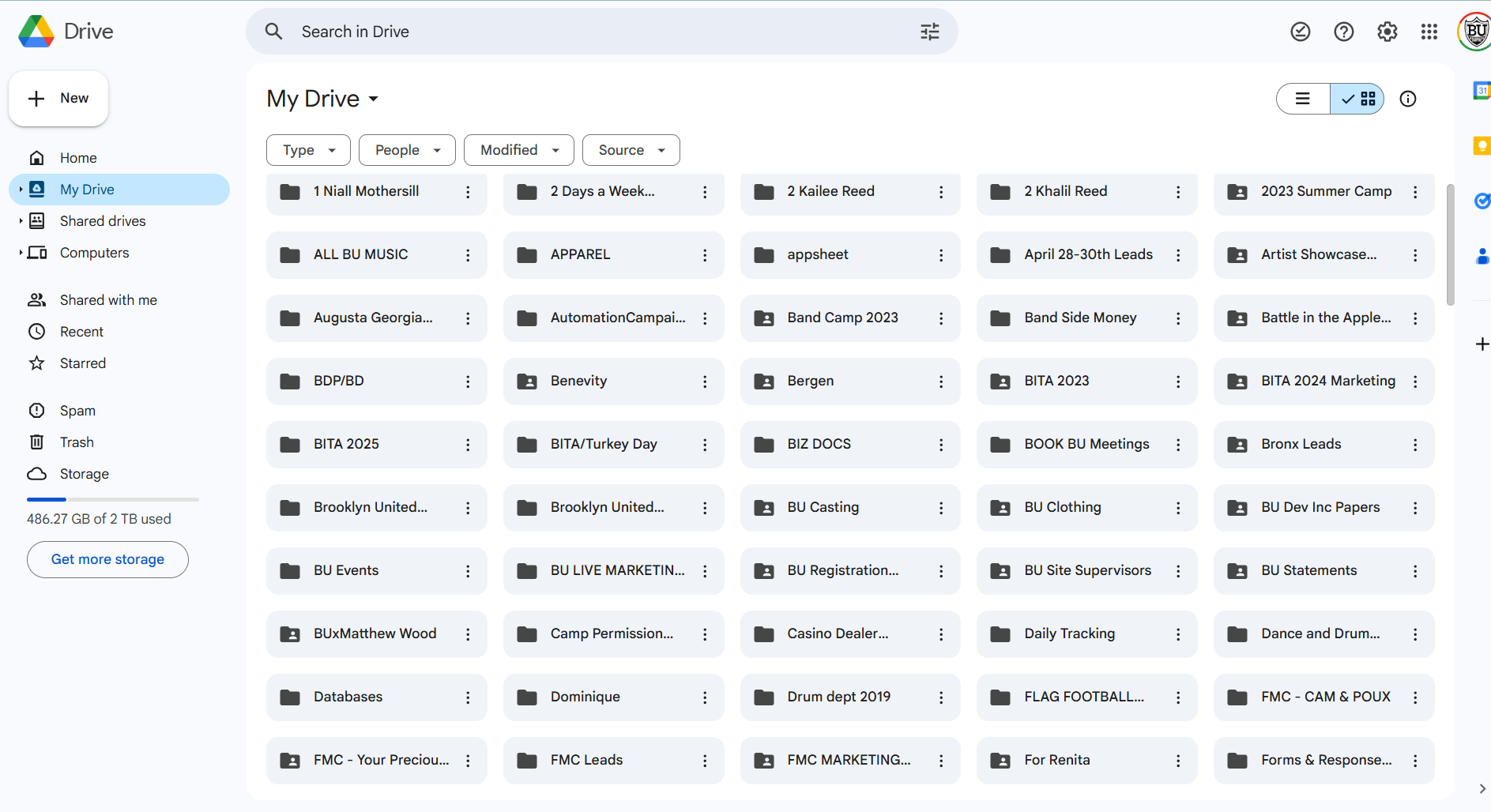The image size is (1491, 812).
Task: Open more actions for BIZ DOCS folder
Action: [x=941, y=445]
